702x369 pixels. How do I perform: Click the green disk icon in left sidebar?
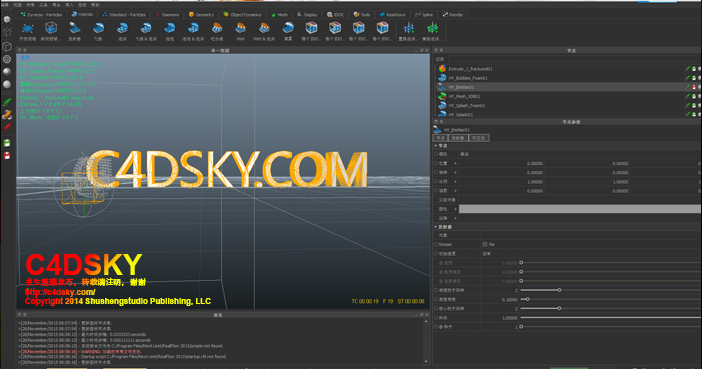(7, 143)
